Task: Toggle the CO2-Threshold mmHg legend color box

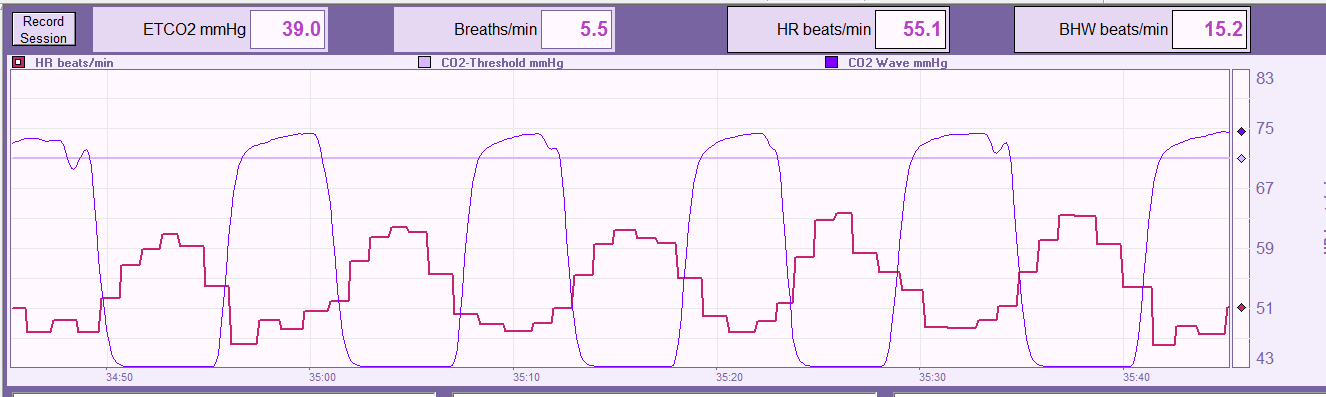Action: [x=424, y=62]
